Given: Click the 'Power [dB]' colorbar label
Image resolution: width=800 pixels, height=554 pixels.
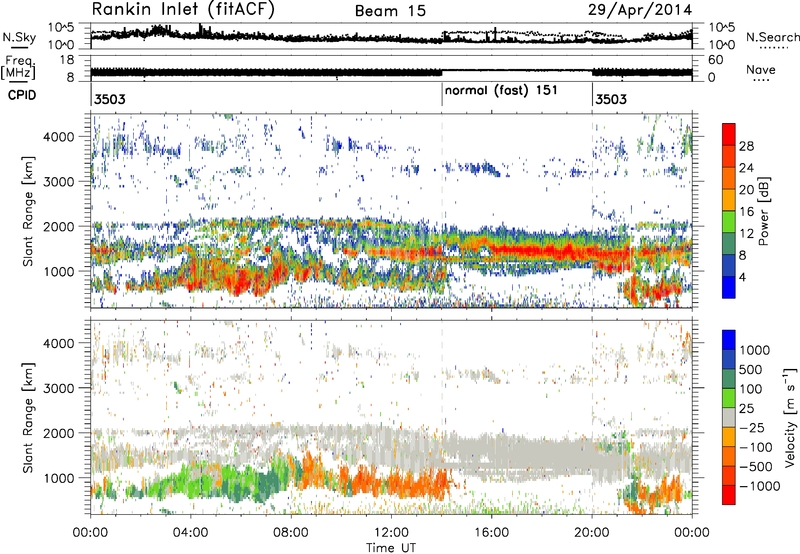Looking at the screenshot, I should coord(763,211).
